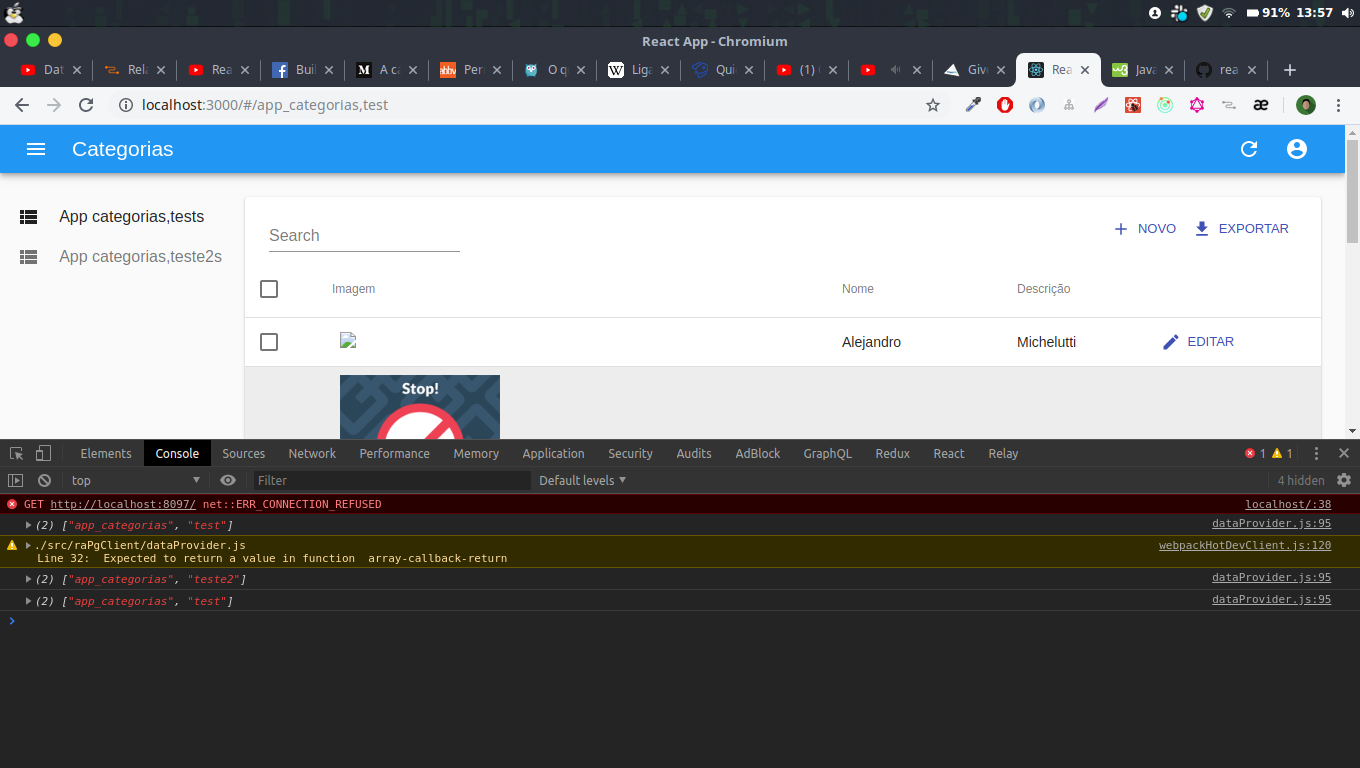Check the checkbox on Alejandro's row

[269, 341]
